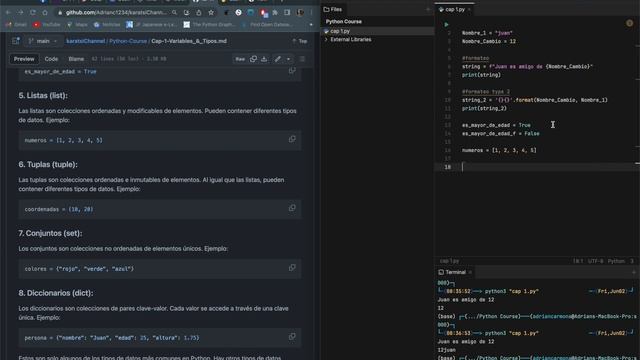Copy the es_mayor_de_edad code snippet
Screen dimensions: 640x360
point(292,71)
